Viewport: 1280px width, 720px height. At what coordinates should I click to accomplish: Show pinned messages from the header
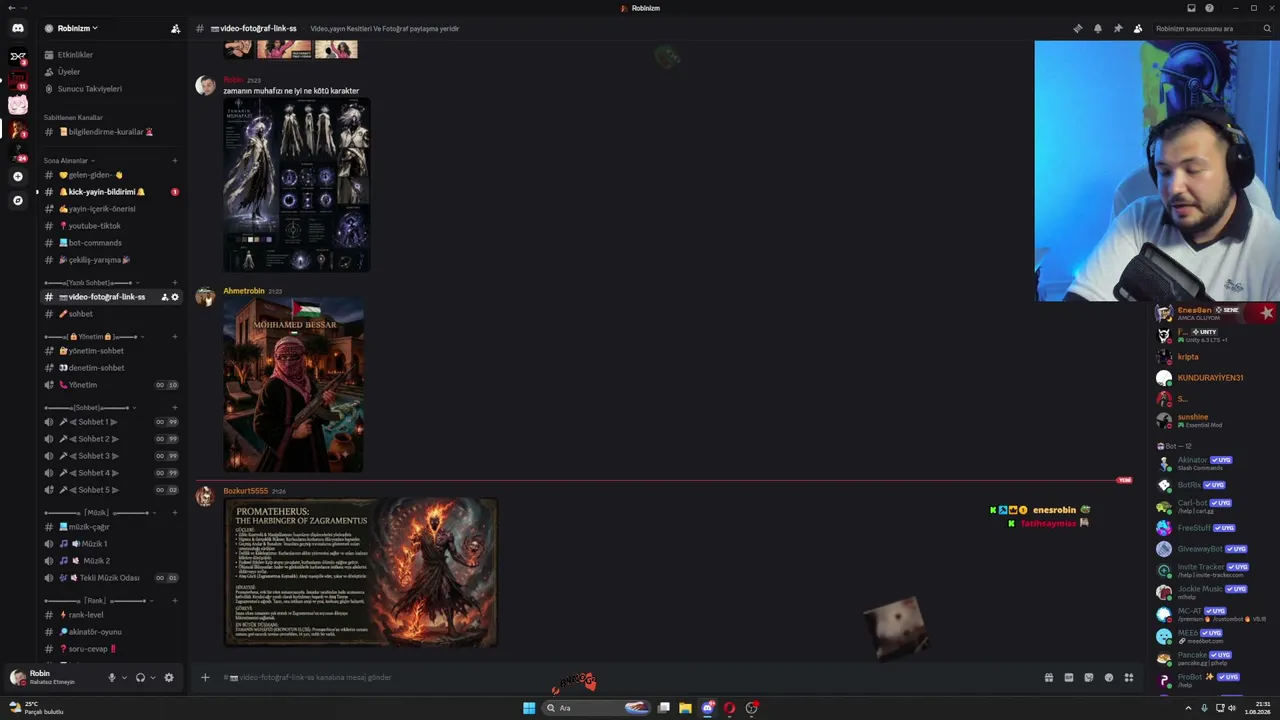coord(1117,28)
